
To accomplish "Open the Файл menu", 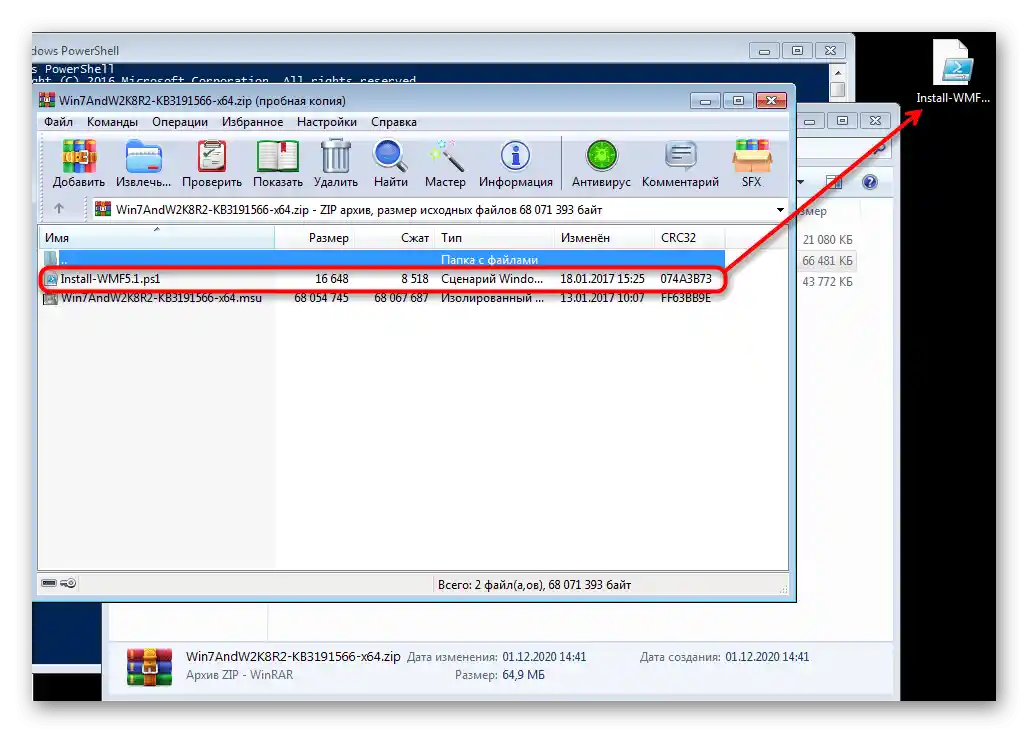I will 58,122.
